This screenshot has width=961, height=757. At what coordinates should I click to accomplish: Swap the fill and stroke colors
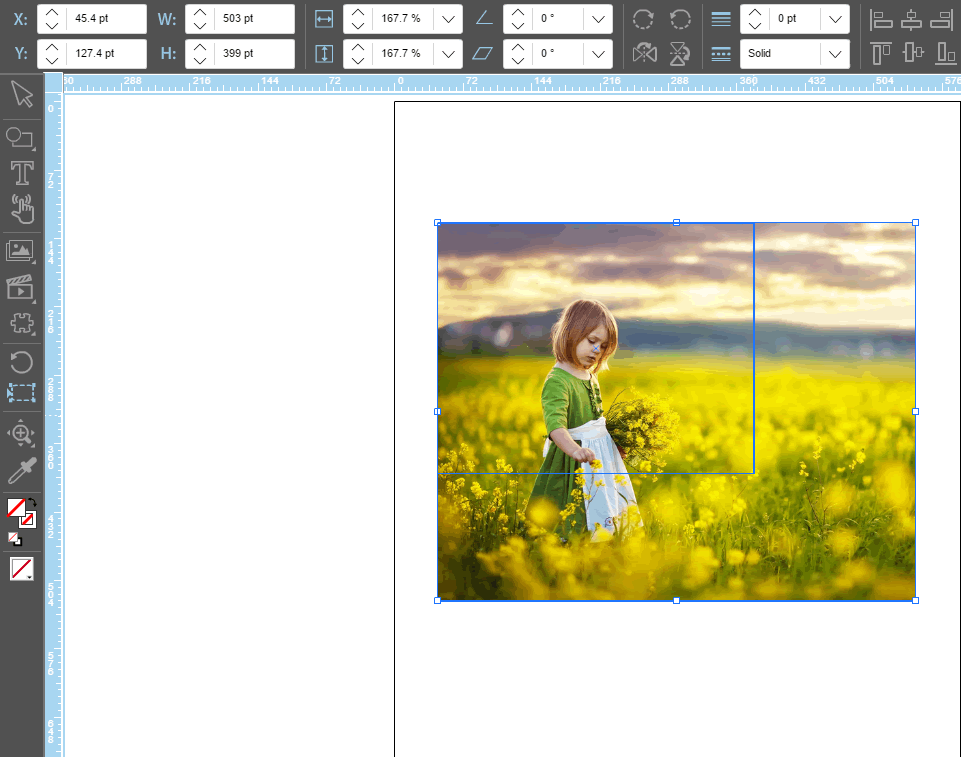tap(31, 504)
